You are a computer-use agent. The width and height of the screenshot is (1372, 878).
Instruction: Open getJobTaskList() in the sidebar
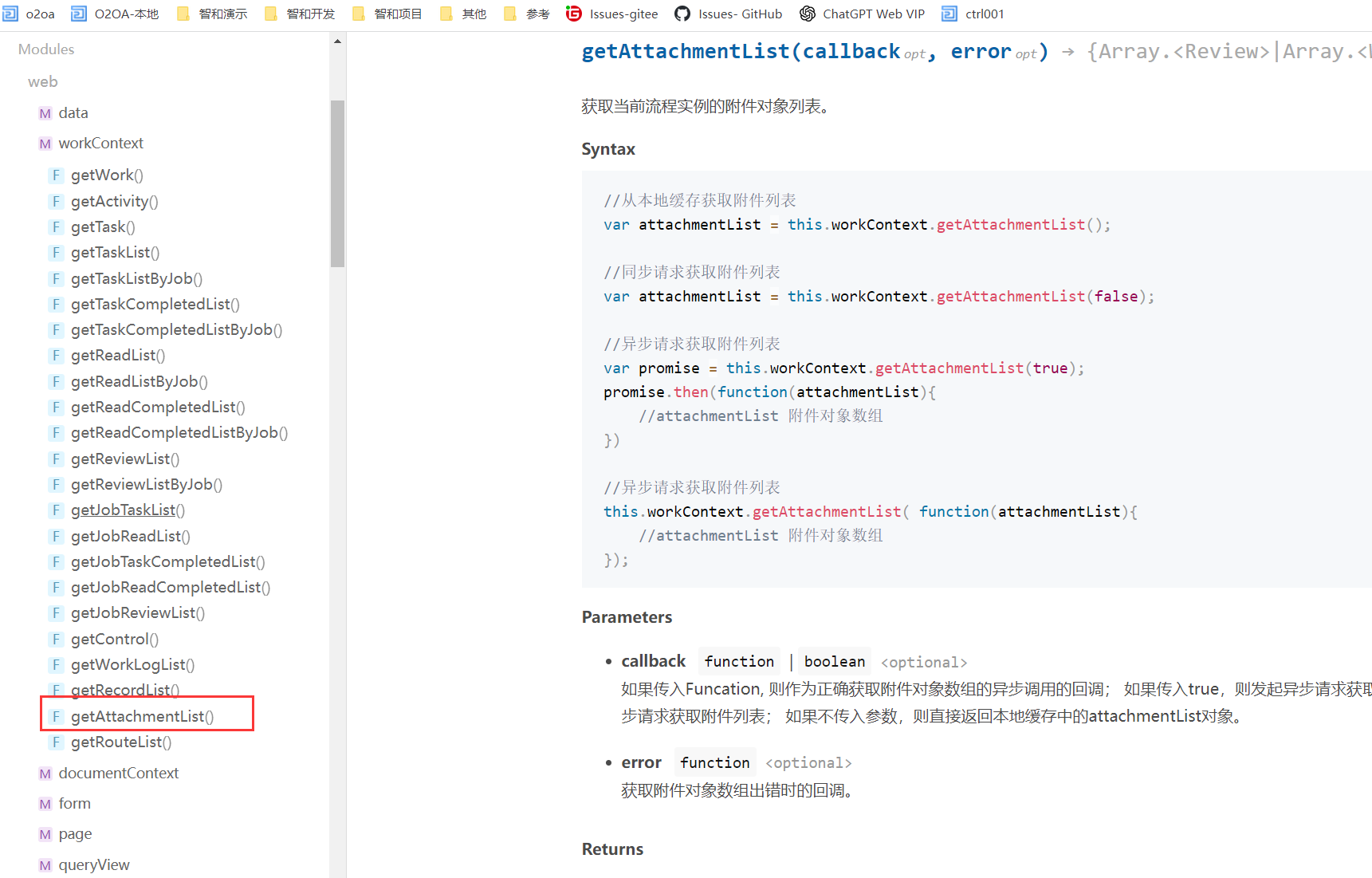[x=128, y=510]
